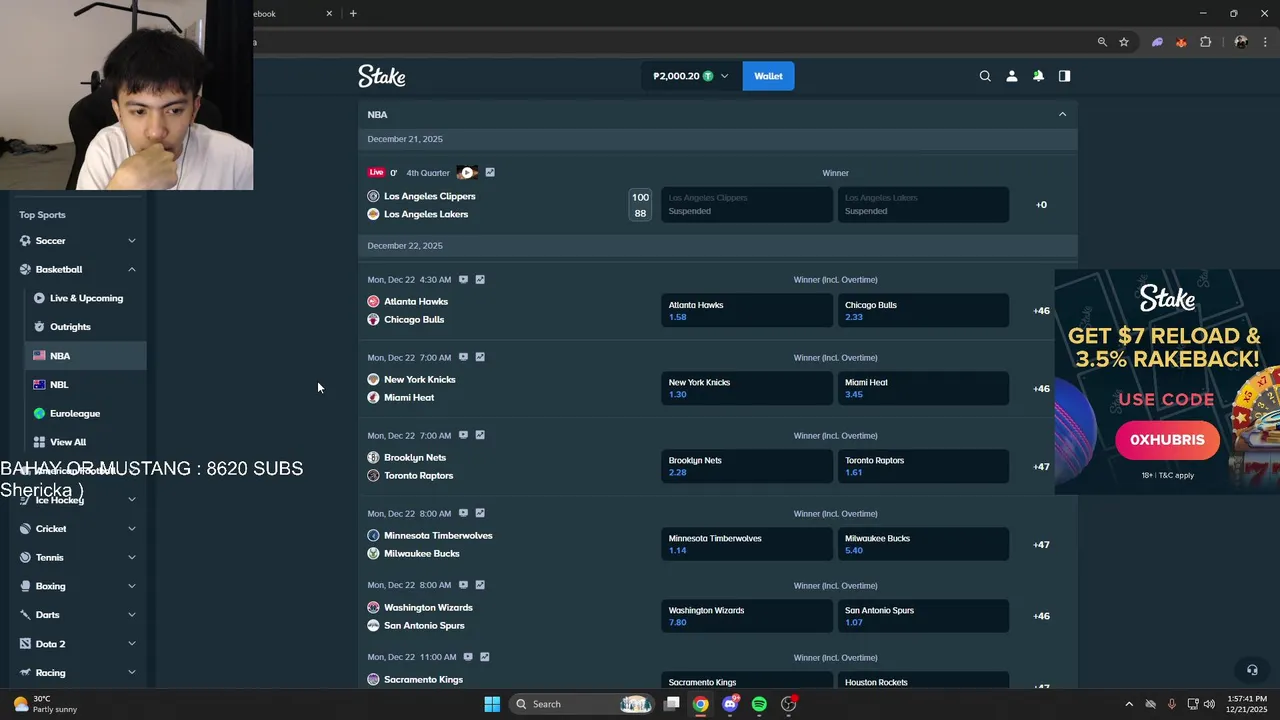Open the Chrome zoom indicator icon

tap(1102, 42)
